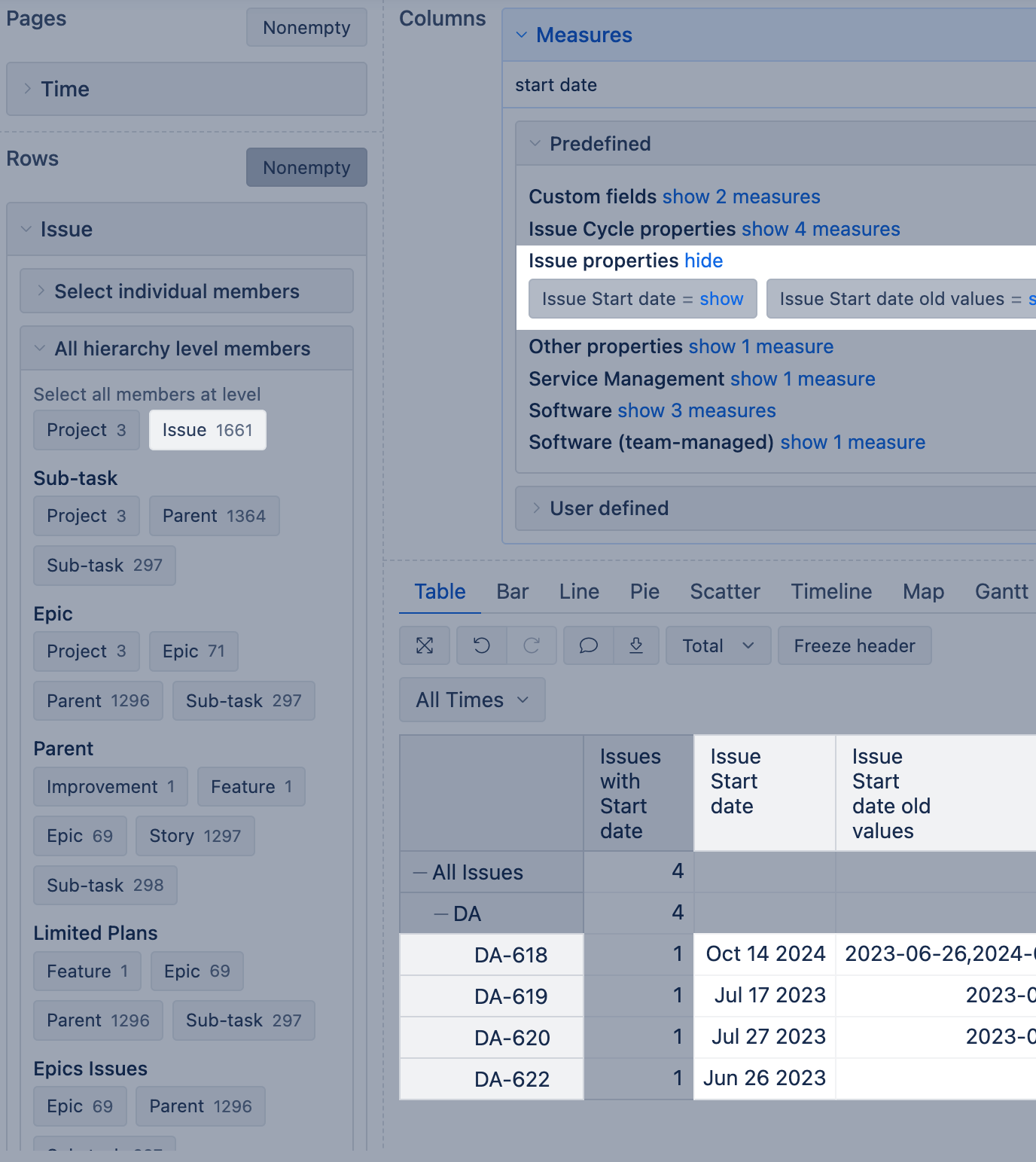Toggle Nonempty for Rows

[306, 167]
